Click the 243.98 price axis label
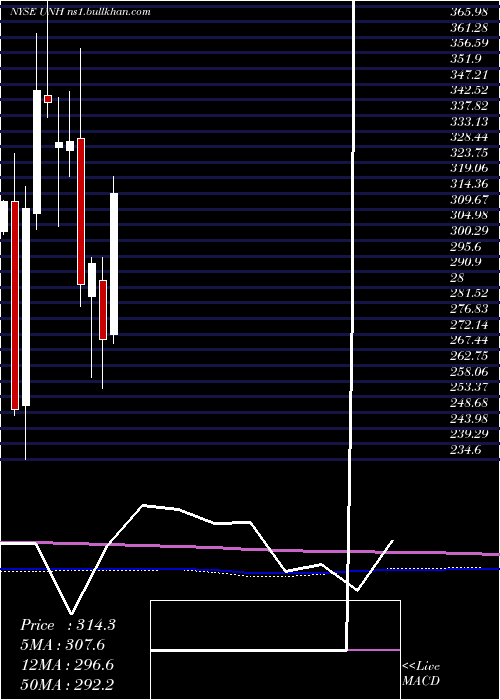 tap(469, 419)
